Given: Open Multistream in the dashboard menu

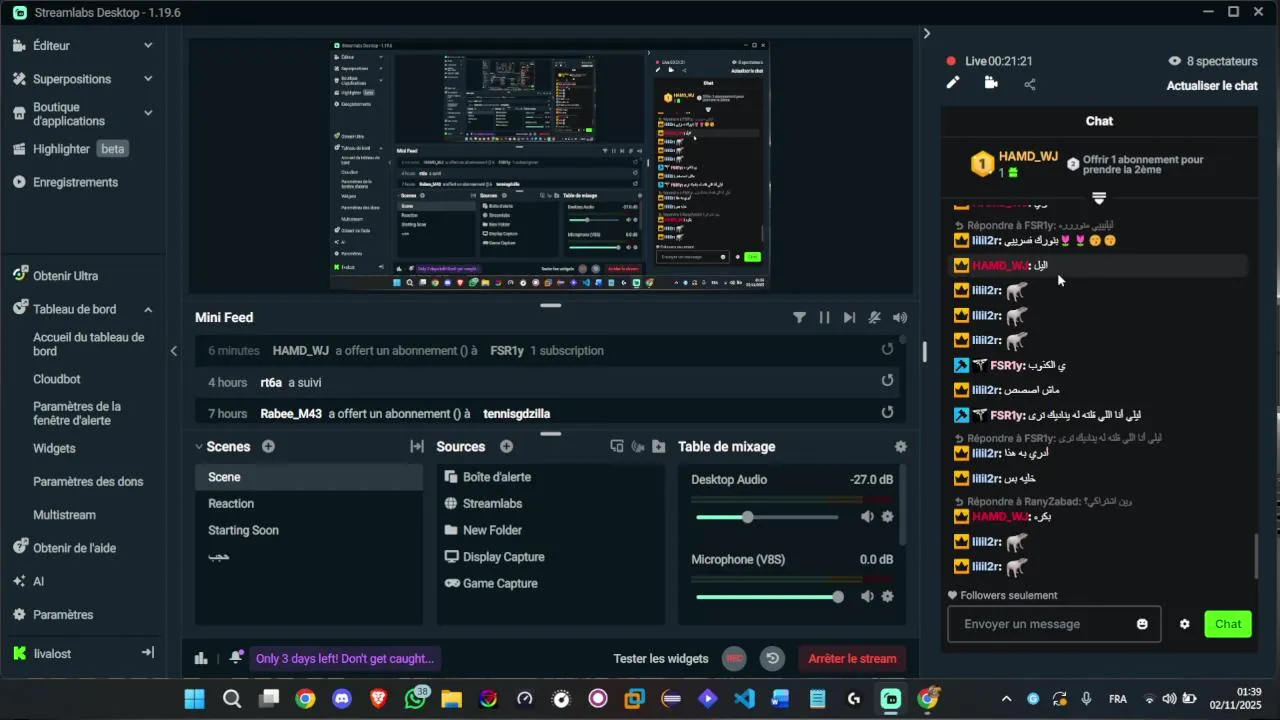Looking at the screenshot, I should tap(64, 515).
